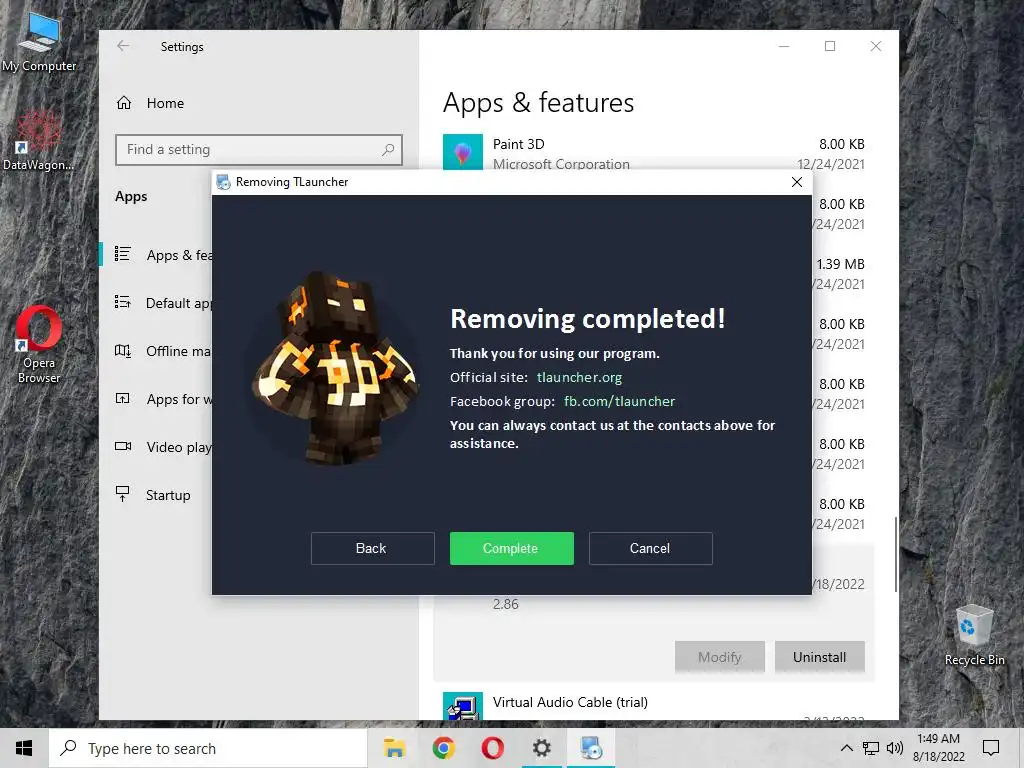Open the tlauncher.org official site link

(579, 377)
